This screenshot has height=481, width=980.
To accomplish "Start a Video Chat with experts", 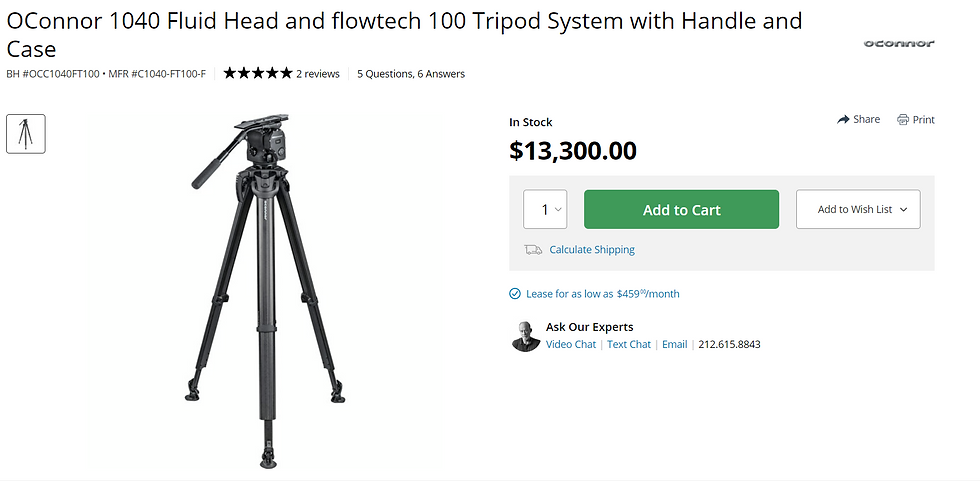I will coord(571,345).
